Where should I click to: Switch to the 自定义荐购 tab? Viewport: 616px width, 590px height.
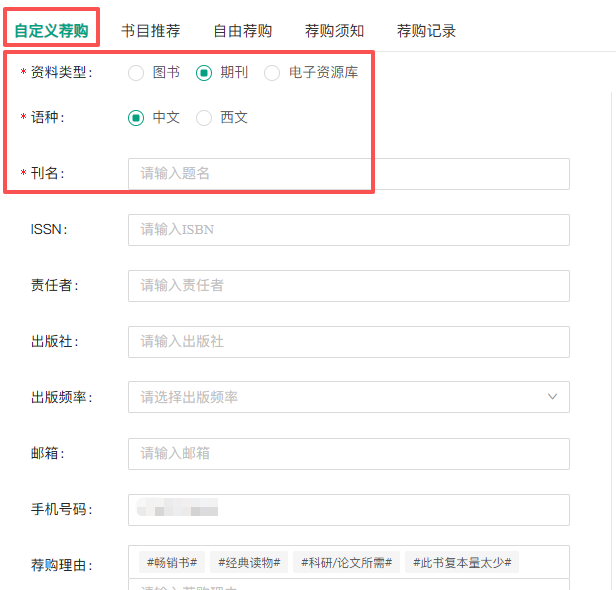pyautogui.click(x=51, y=30)
